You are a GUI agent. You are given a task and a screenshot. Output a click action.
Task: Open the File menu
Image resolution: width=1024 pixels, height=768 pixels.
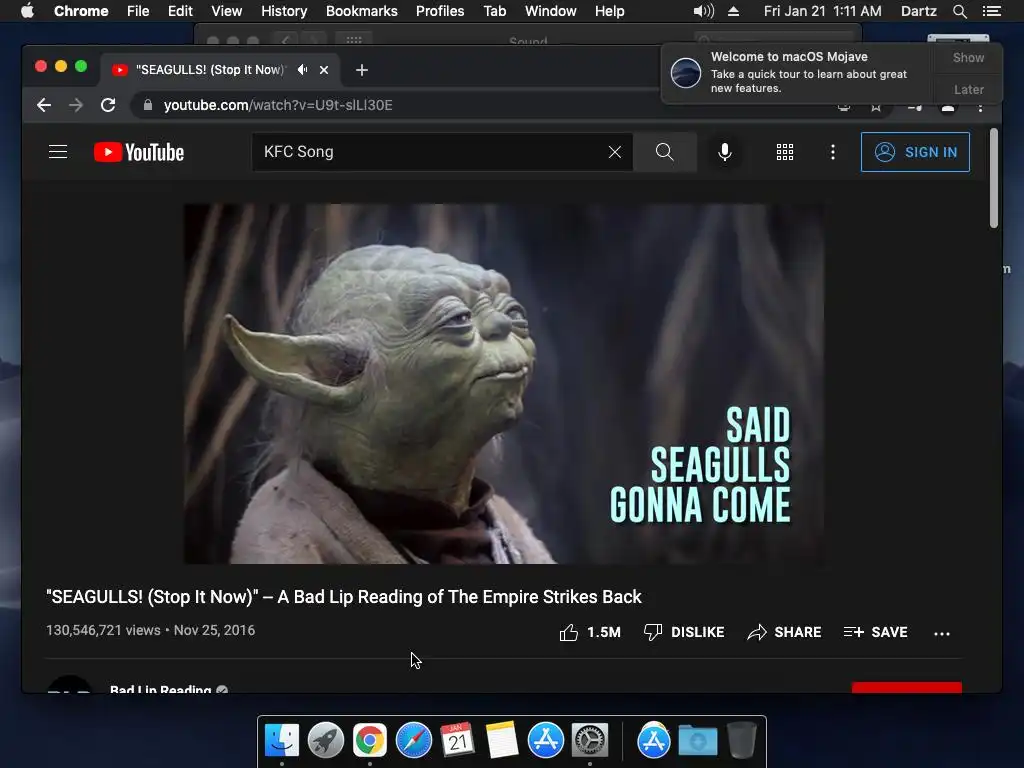point(138,11)
